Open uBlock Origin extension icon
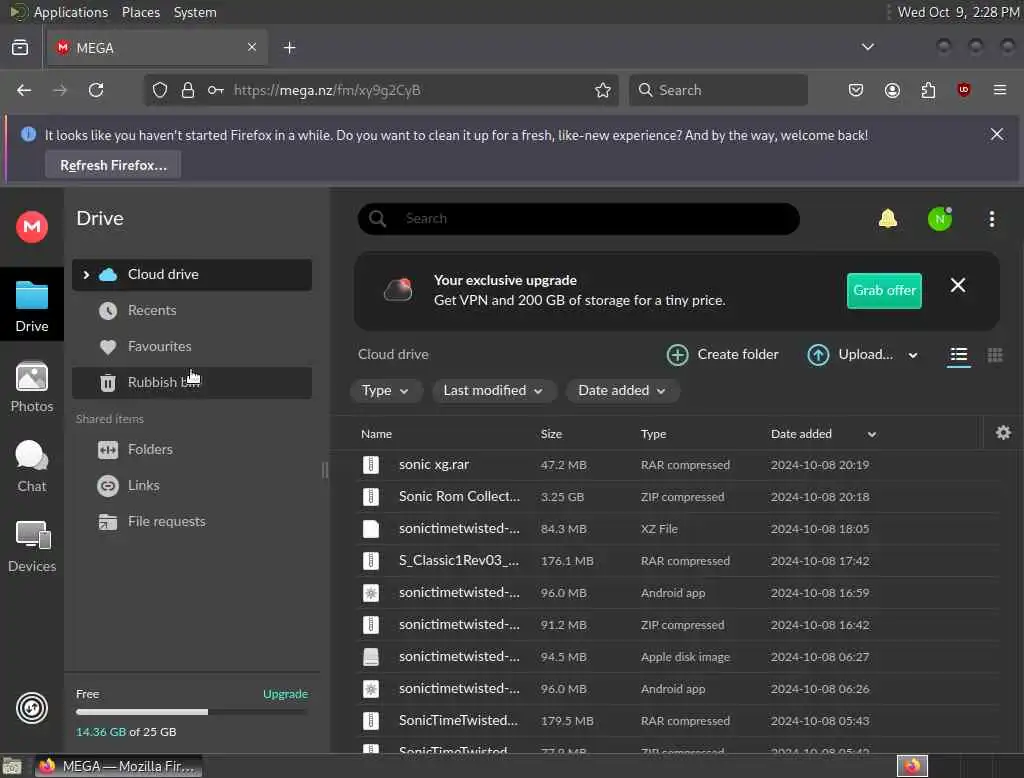 click(963, 90)
